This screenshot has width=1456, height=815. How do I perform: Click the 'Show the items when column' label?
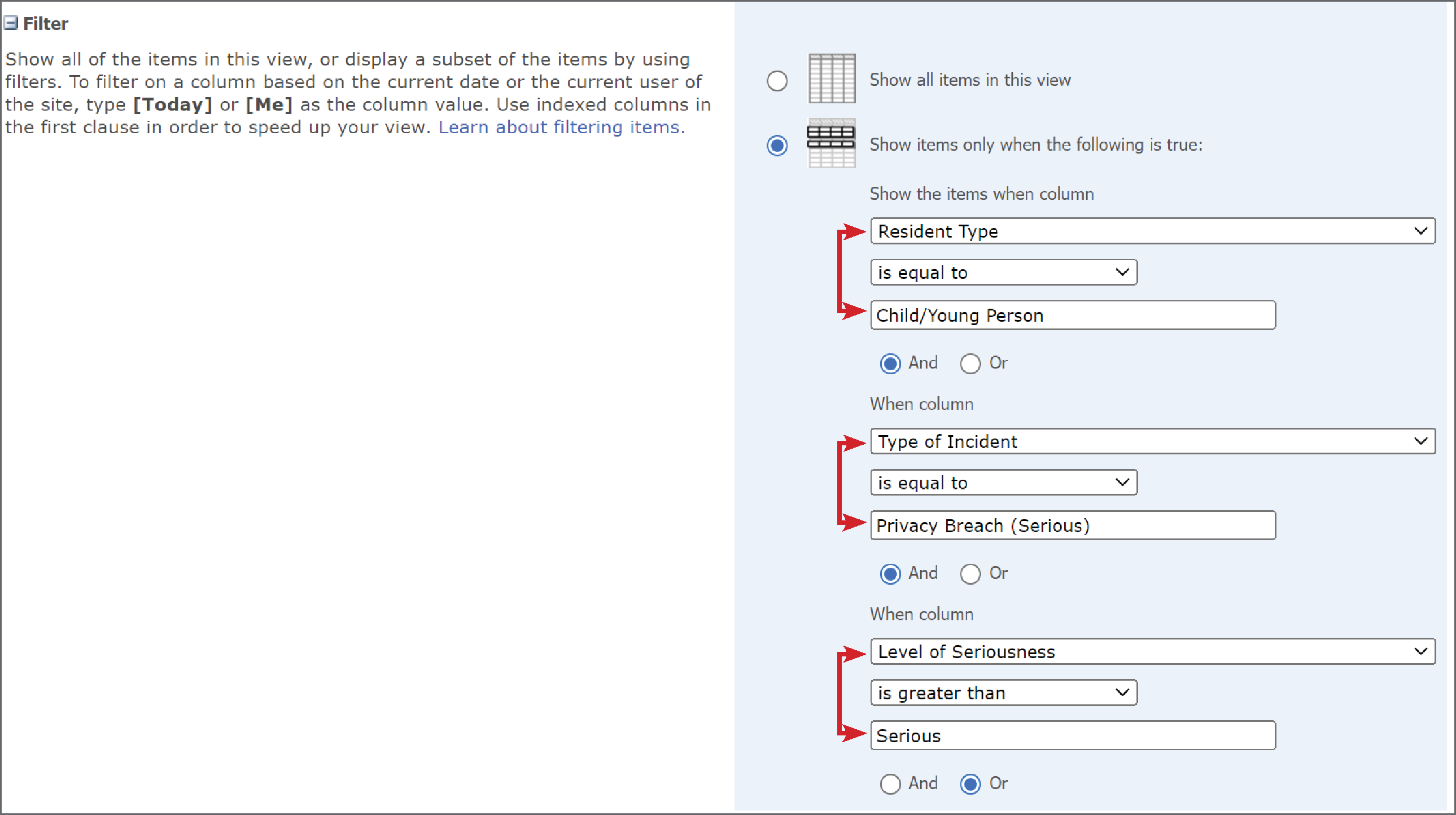click(x=982, y=194)
